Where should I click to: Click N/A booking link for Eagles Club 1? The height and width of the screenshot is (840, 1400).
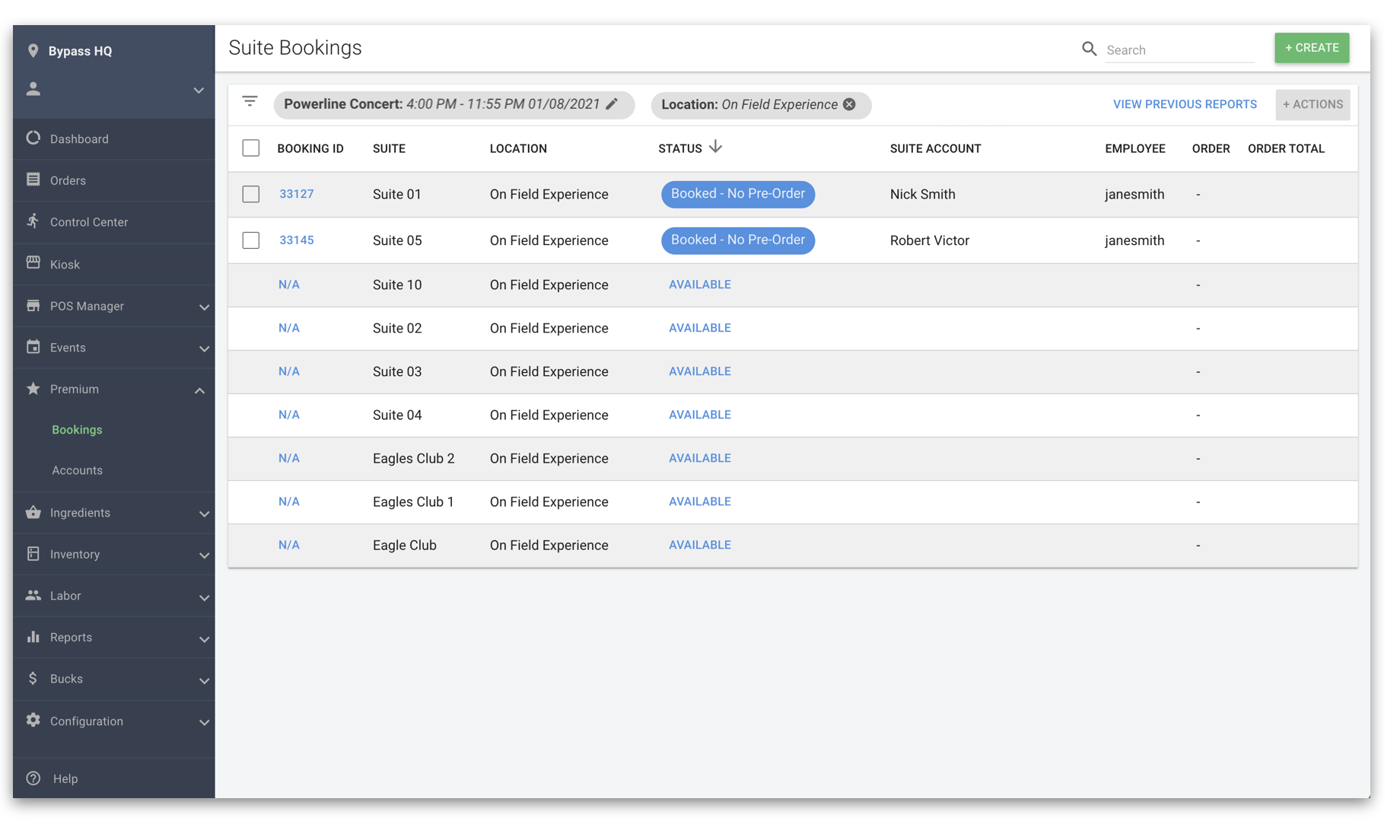coord(288,501)
